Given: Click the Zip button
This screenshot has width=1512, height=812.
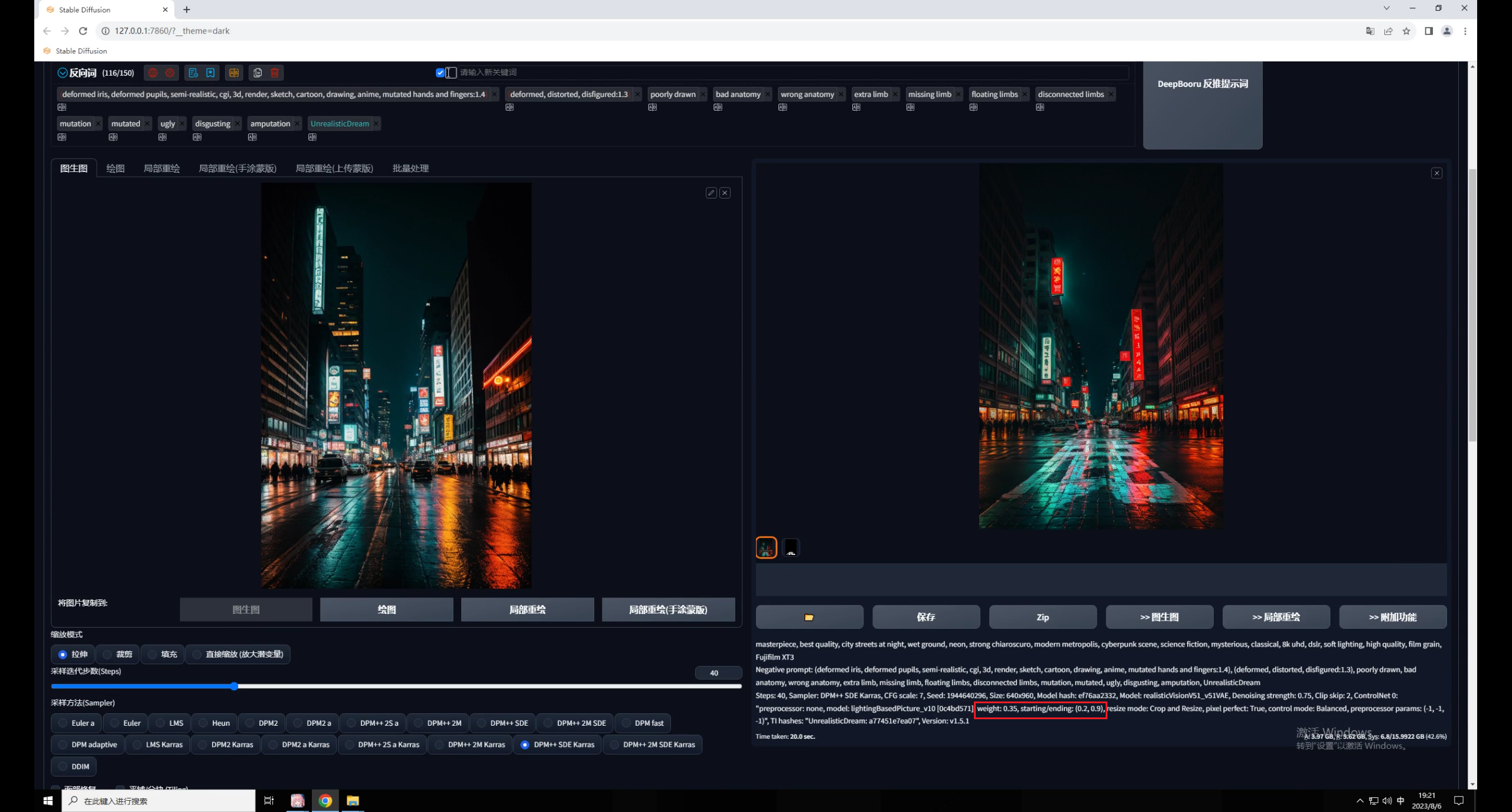Looking at the screenshot, I should pos(1042,617).
